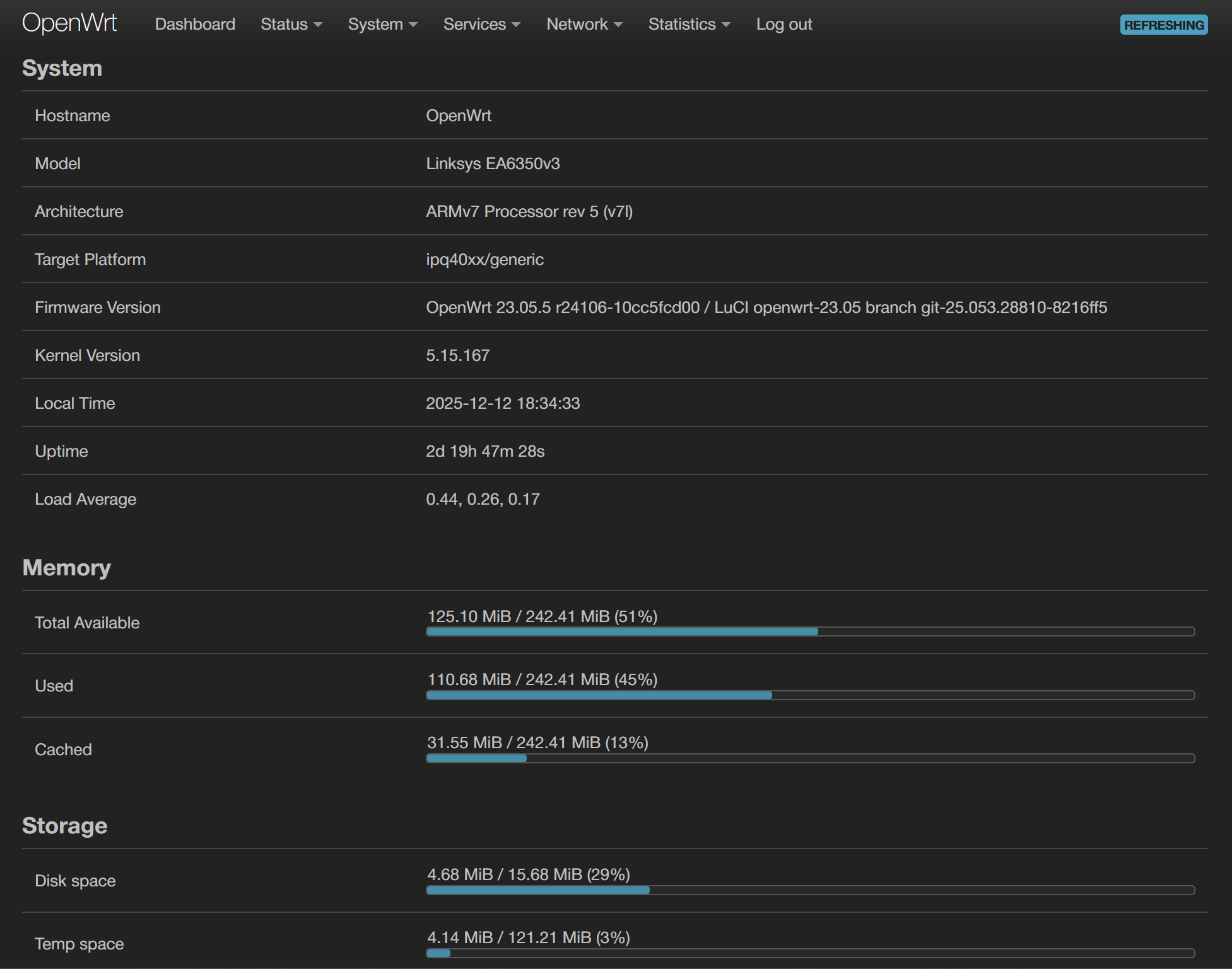Click the Firmware Version value text
This screenshot has width=1232, height=969.
tap(766, 307)
